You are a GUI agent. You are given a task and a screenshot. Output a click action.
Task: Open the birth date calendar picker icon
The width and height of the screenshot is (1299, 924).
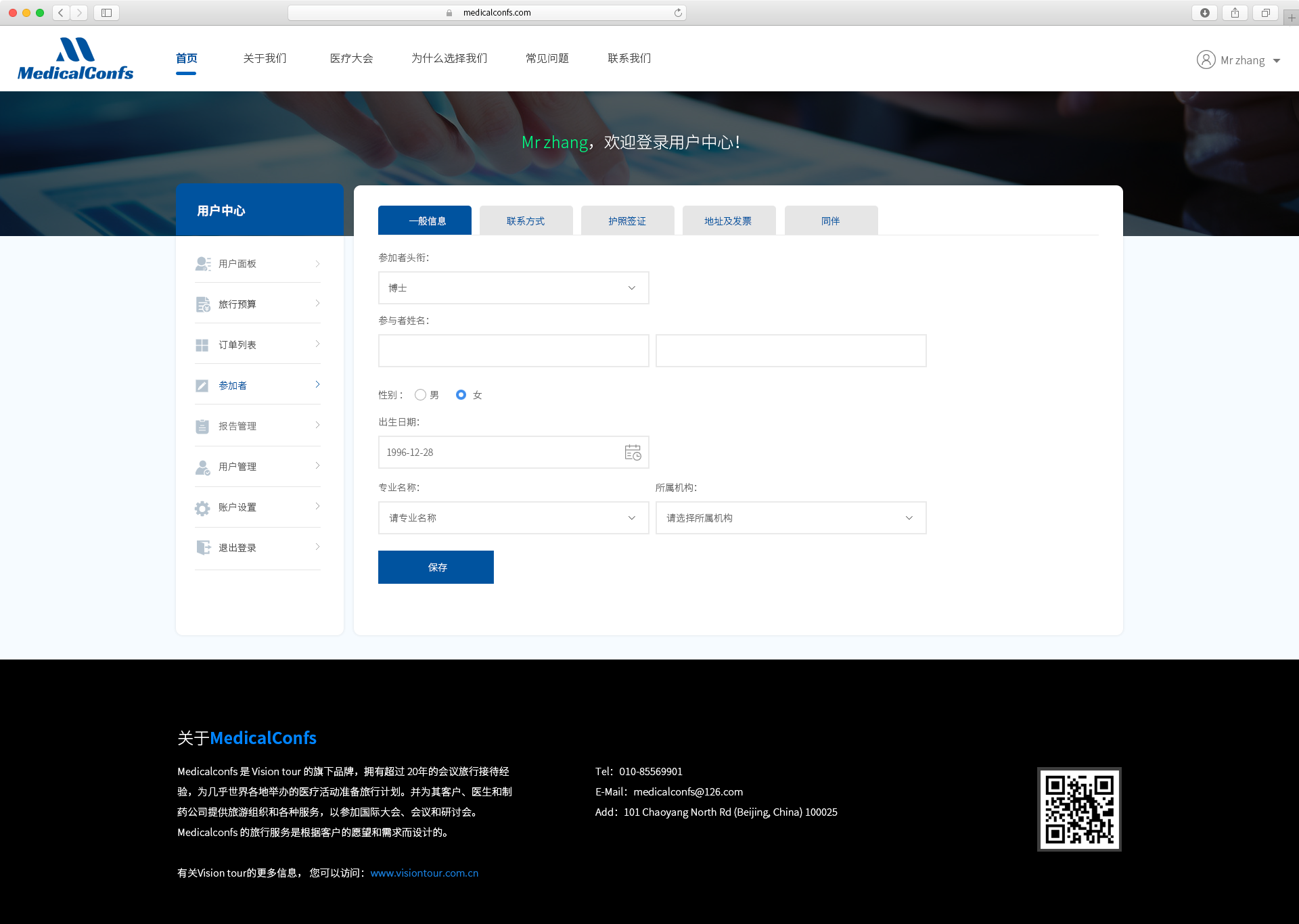coord(633,453)
